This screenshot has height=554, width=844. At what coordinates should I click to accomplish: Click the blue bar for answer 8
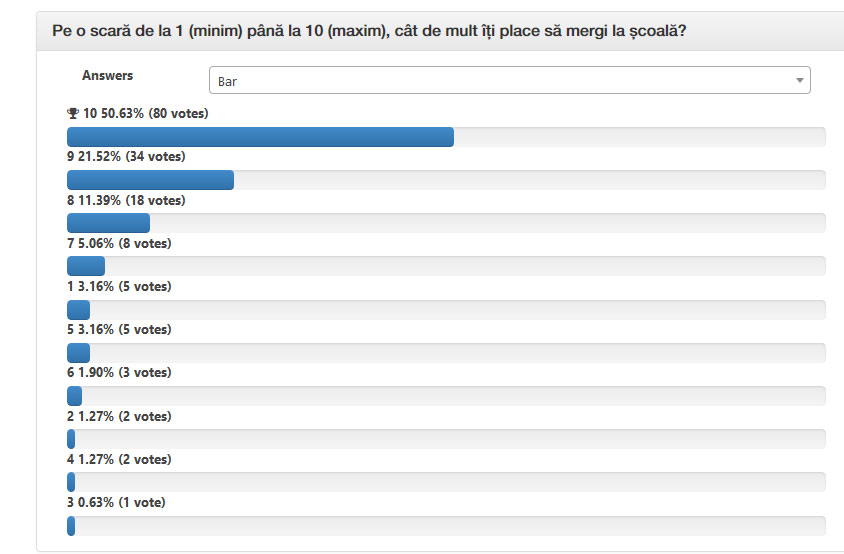tap(108, 223)
